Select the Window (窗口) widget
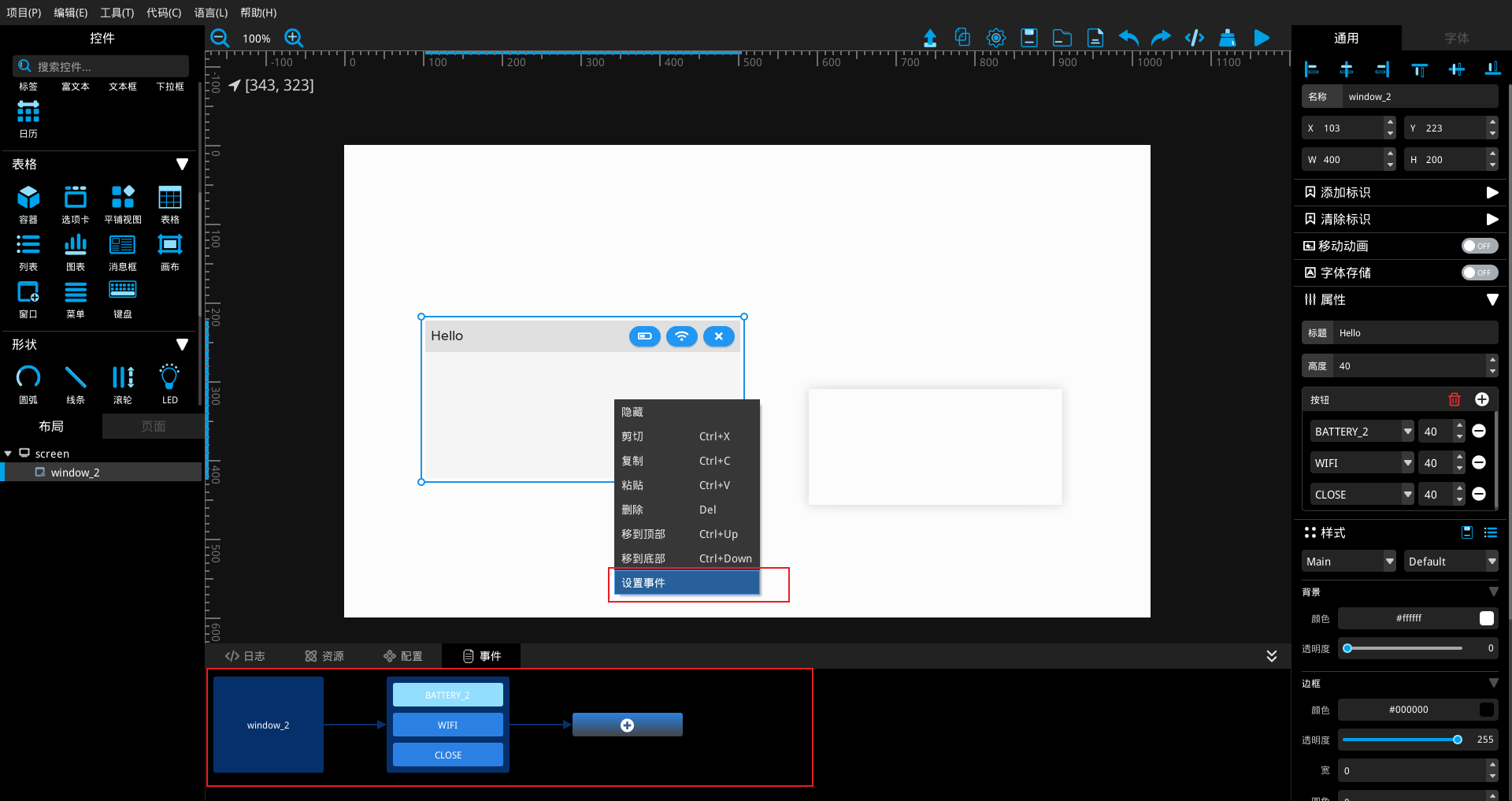Image resolution: width=1512 pixels, height=801 pixels. (28, 299)
